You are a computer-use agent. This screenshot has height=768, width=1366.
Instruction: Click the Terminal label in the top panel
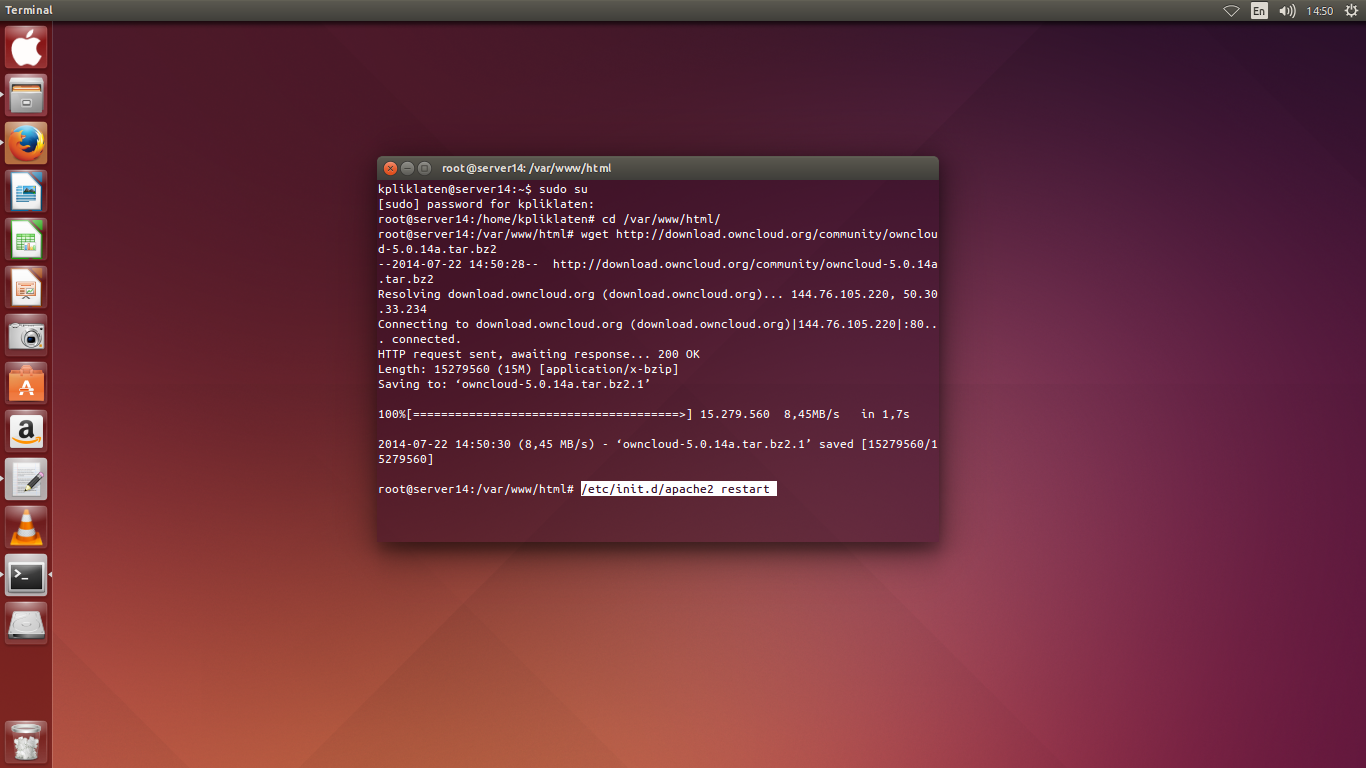29,10
